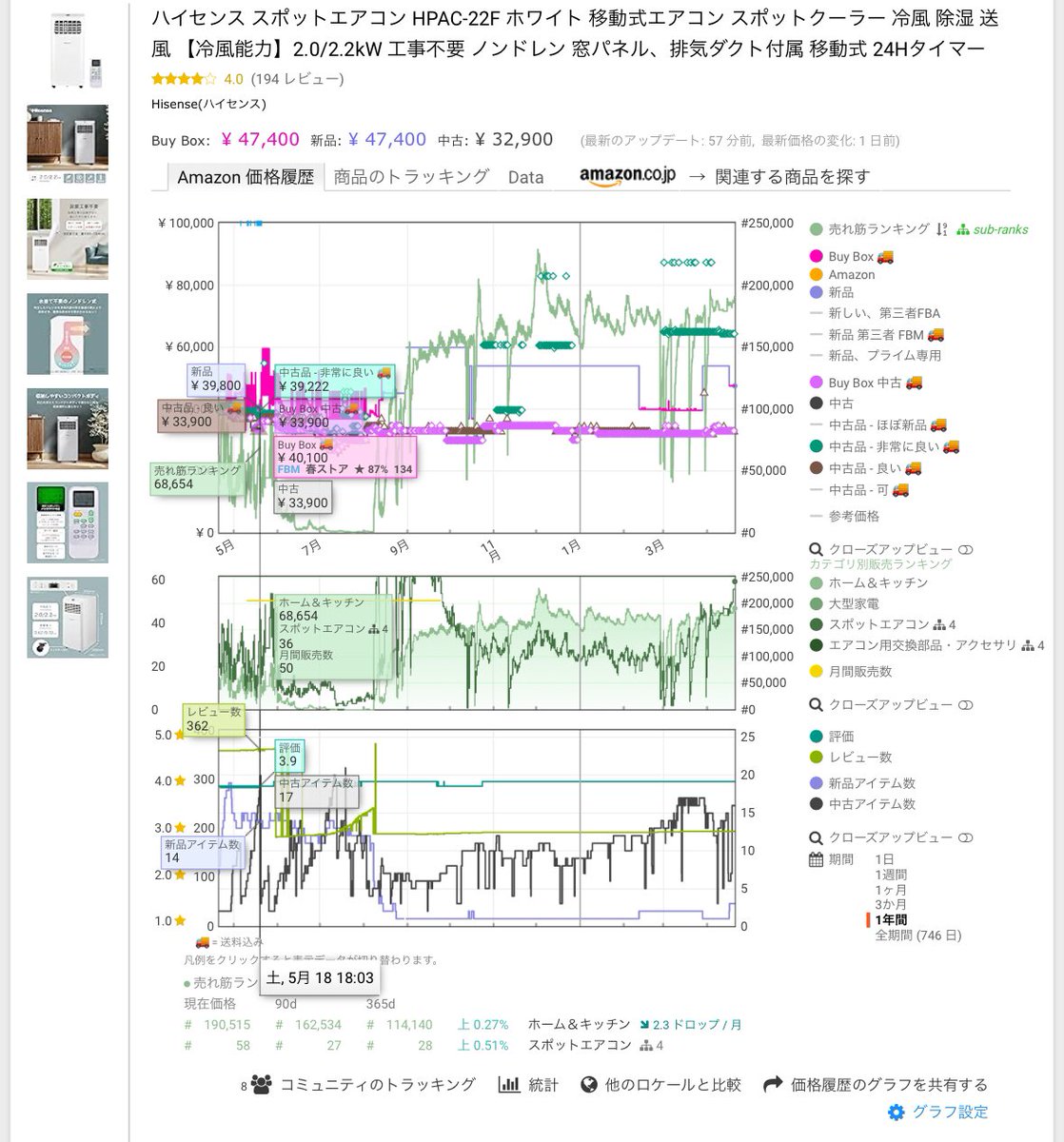
Task: Click magnifier icon of first クローズアップビュー
Action: point(816,550)
